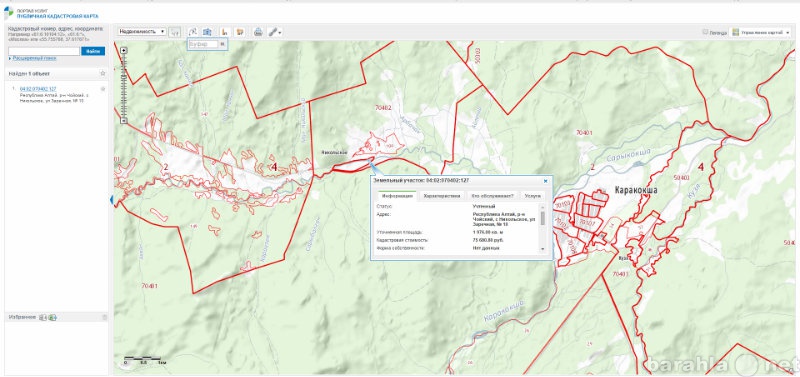
Task: Click the zoom in plus button
Action: coord(123,50)
